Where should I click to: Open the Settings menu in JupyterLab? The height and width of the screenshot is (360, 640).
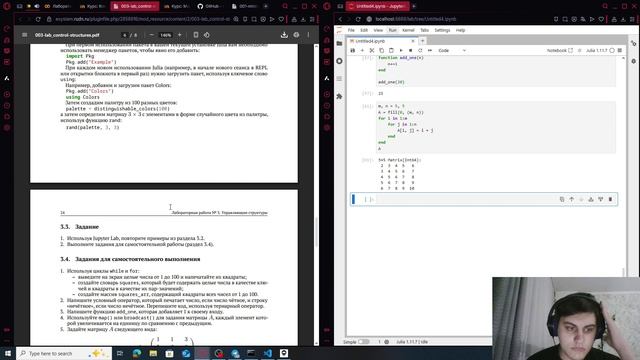(x=442, y=30)
